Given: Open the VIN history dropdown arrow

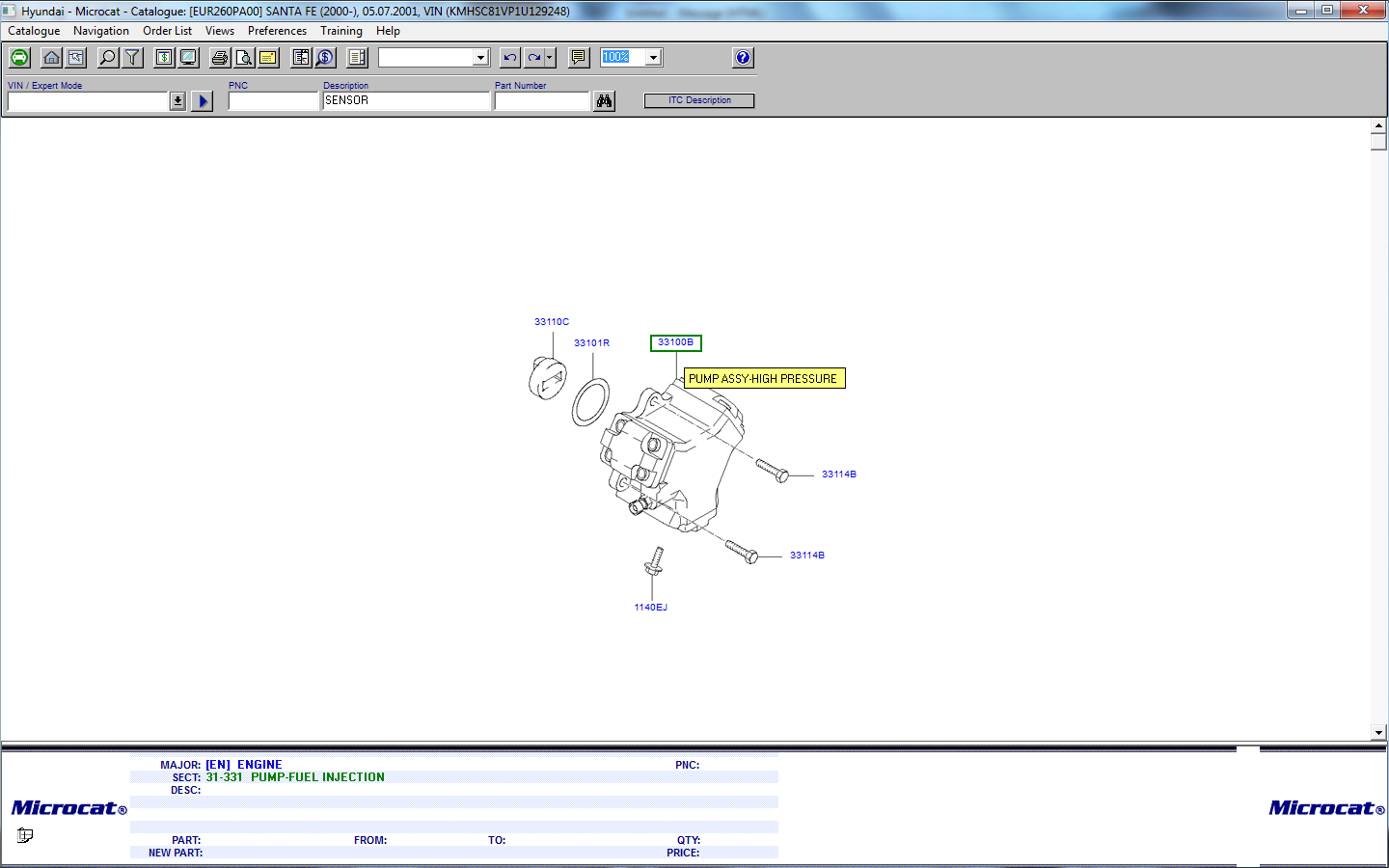Looking at the screenshot, I should [x=177, y=101].
